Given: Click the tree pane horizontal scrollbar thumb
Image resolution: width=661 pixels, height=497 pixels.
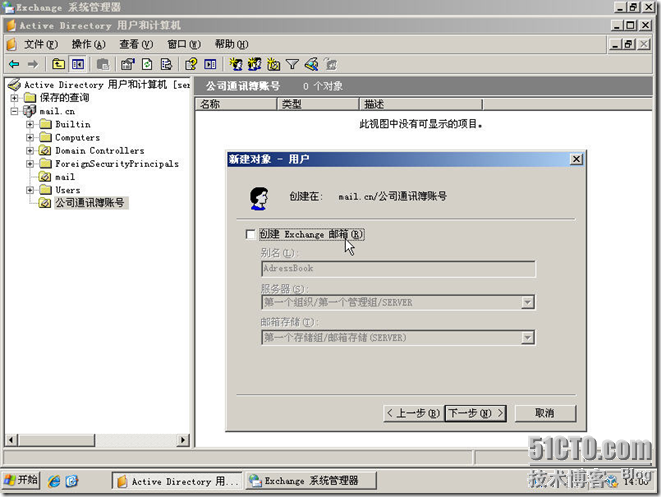Looking at the screenshot, I should (x=56, y=440).
